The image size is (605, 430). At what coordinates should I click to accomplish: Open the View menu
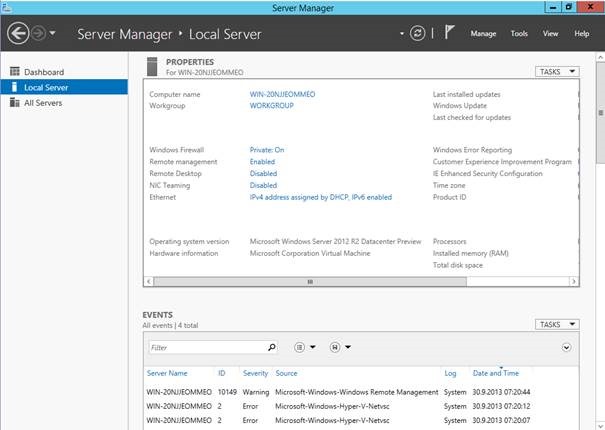point(550,34)
